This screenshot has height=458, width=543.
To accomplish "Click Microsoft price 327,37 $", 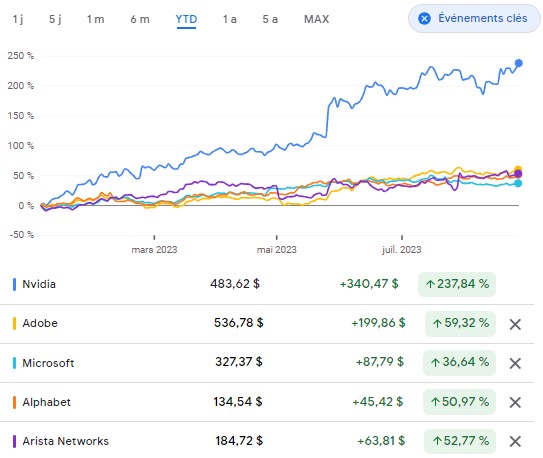I will coord(239,362).
